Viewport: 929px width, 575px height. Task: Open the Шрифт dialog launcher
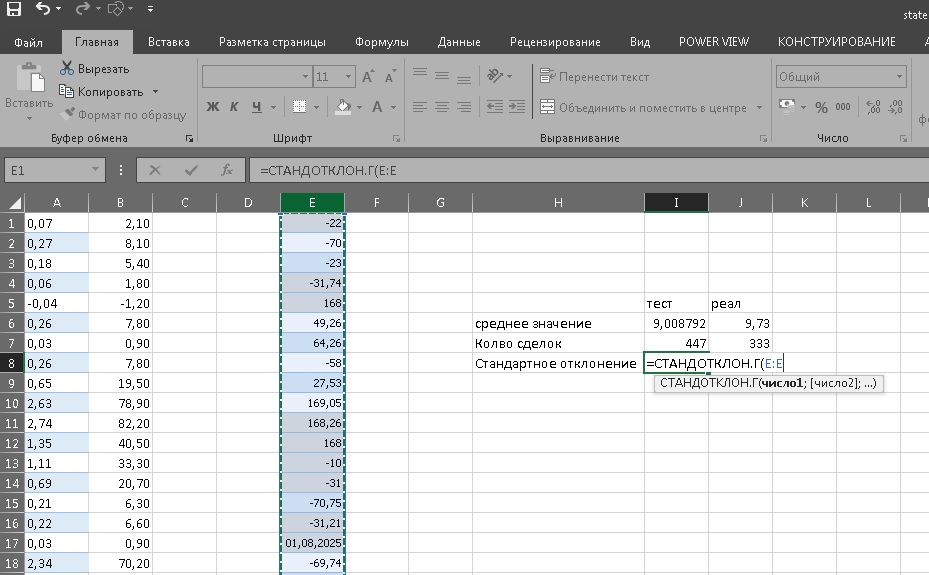[396, 139]
